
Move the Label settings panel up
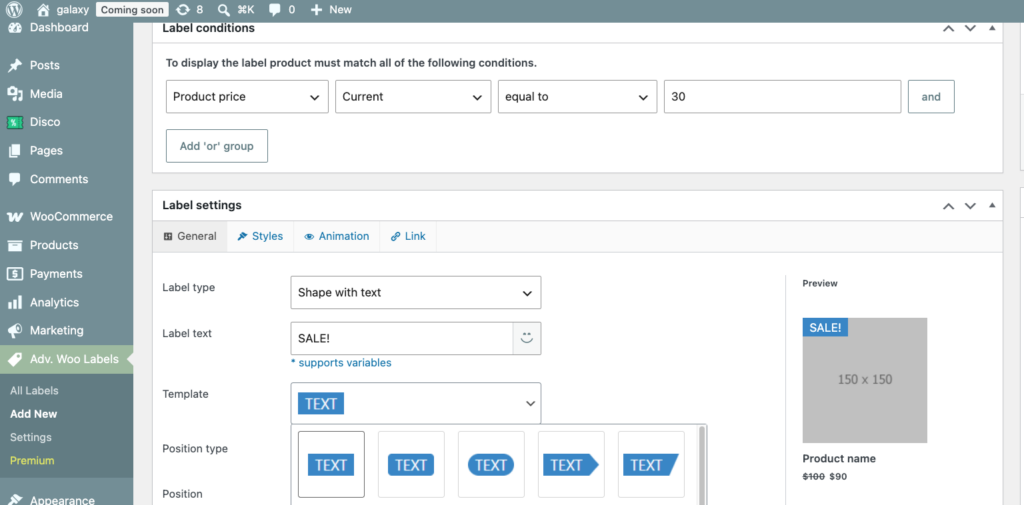tap(949, 206)
